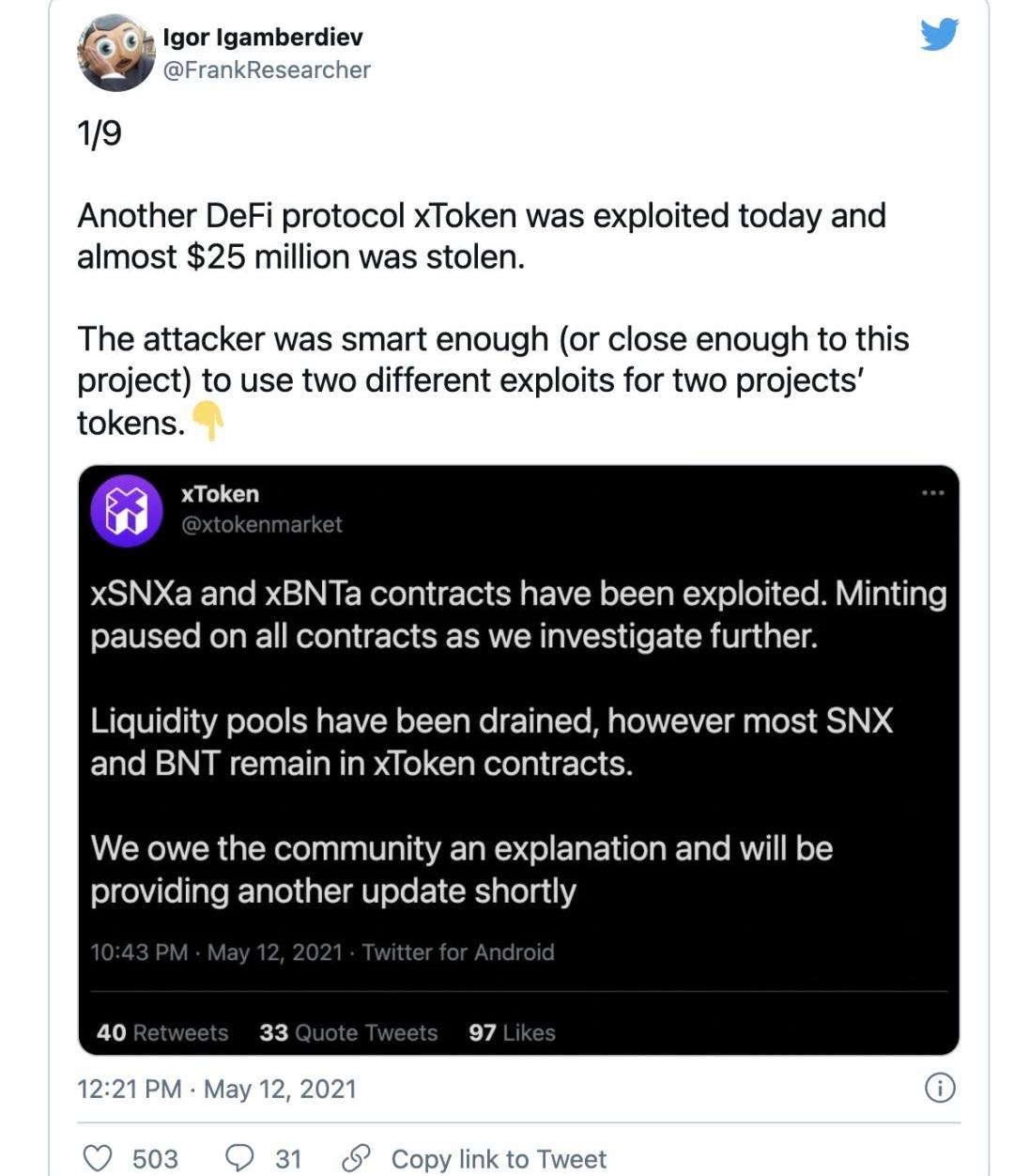The width and height of the screenshot is (1014, 1176).
Task: Click the Twitter for Android source label
Action: coord(458,952)
